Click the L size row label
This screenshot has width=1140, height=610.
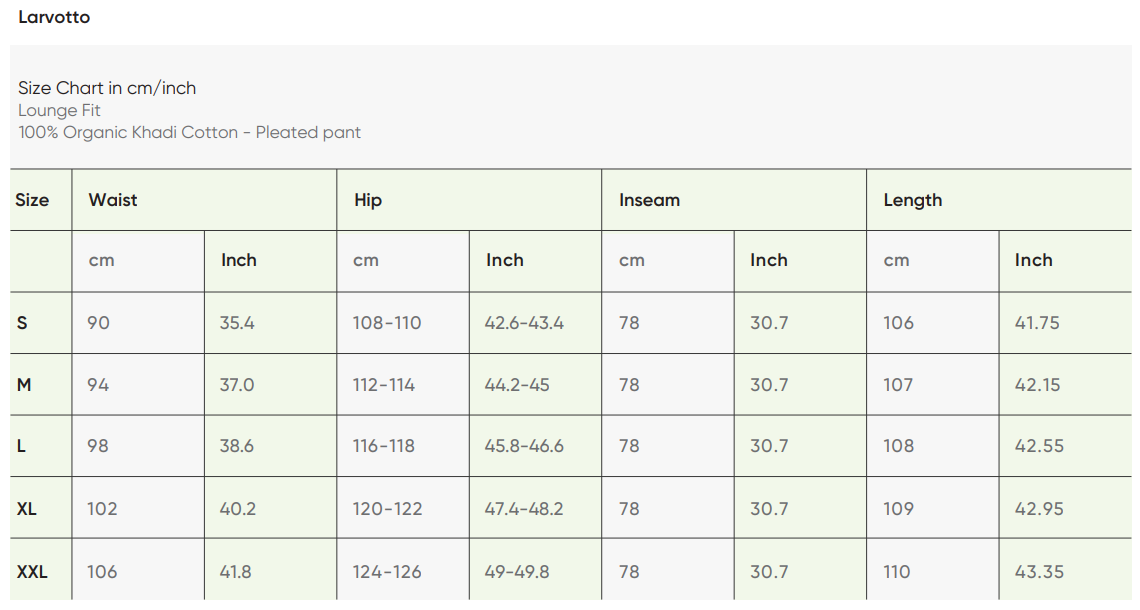pyautogui.click(x=22, y=446)
